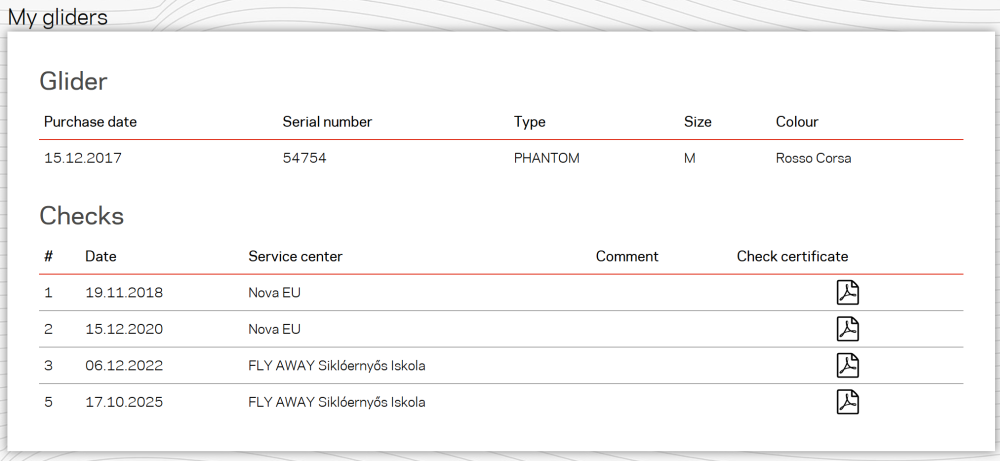
Task: Click the Size column header
Action: coord(698,122)
